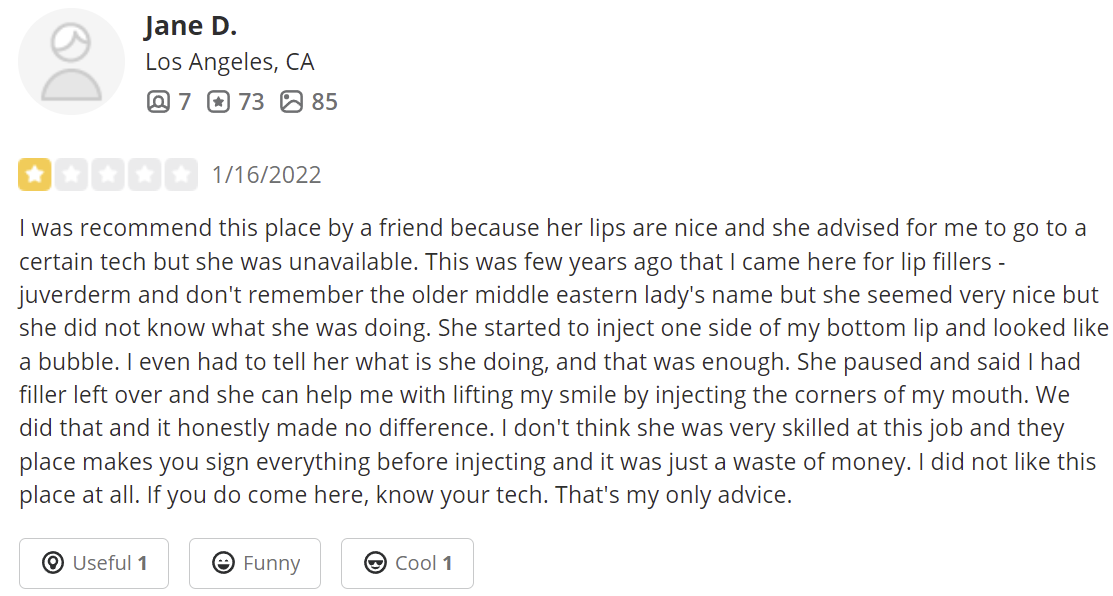Open the Jane D. profile name link
This screenshot has width=1113, height=596.
190,26
